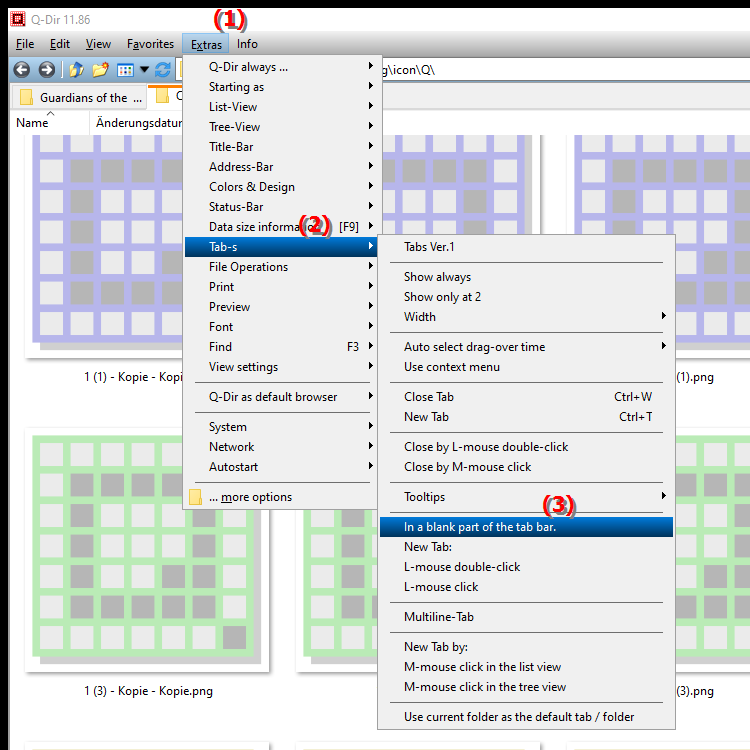Screen dimensions: 750x750
Task: Open the Find F3 submenu
Action: click(x=281, y=347)
